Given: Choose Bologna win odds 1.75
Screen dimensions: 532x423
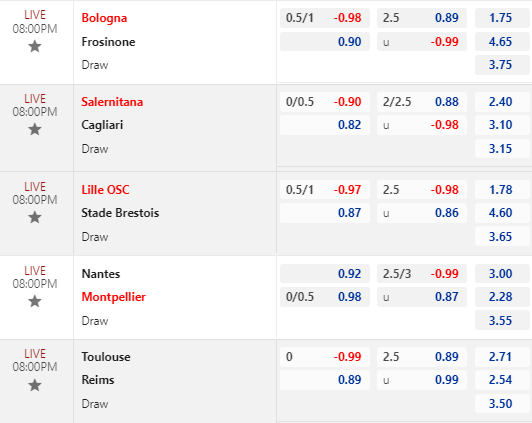Looking at the screenshot, I should pos(502,18).
